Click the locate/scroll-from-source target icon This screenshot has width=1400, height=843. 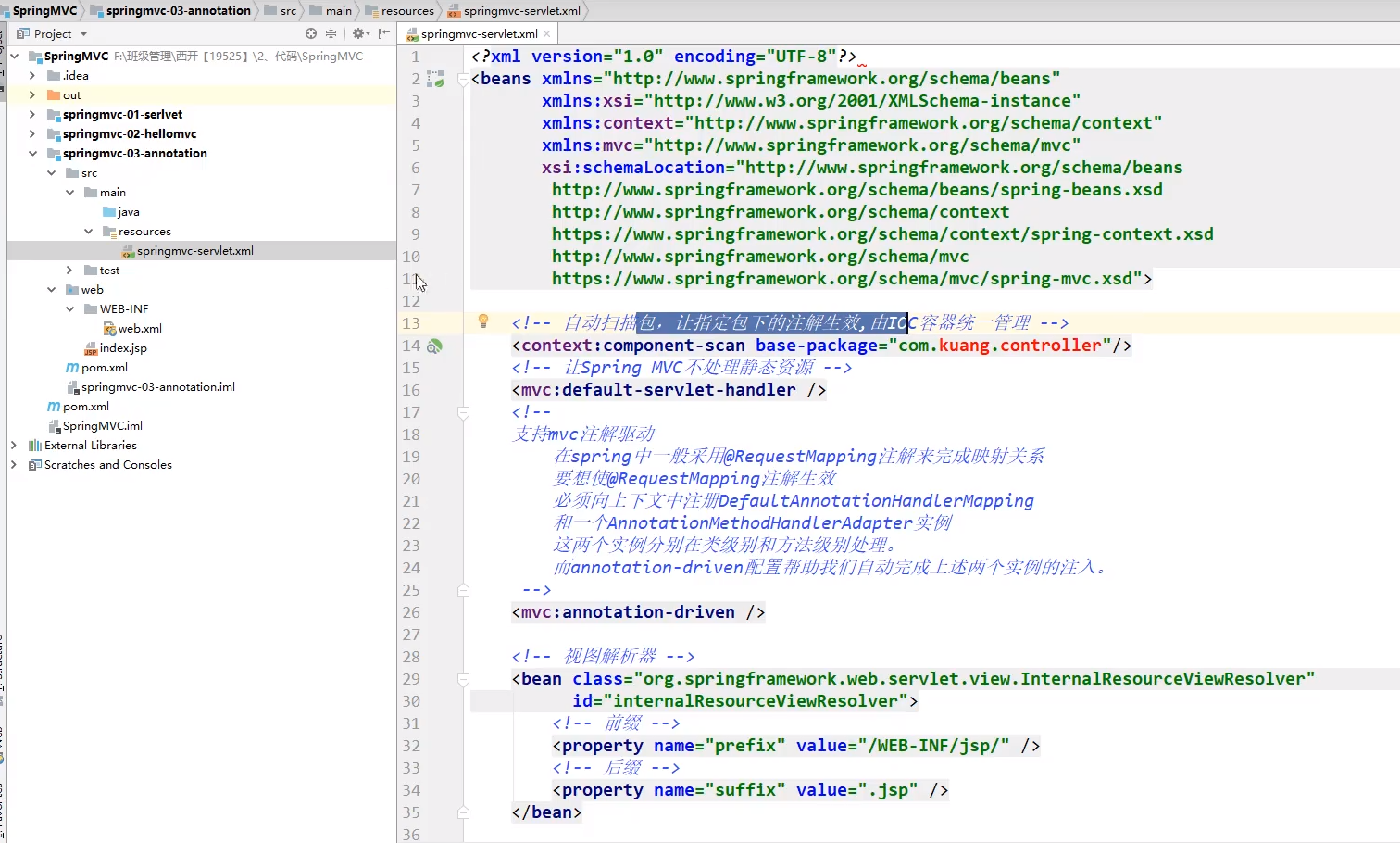(x=311, y=33)
